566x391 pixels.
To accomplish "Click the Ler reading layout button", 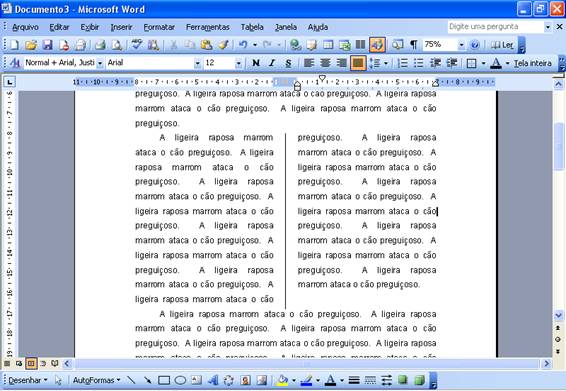I will click(502, 45).
